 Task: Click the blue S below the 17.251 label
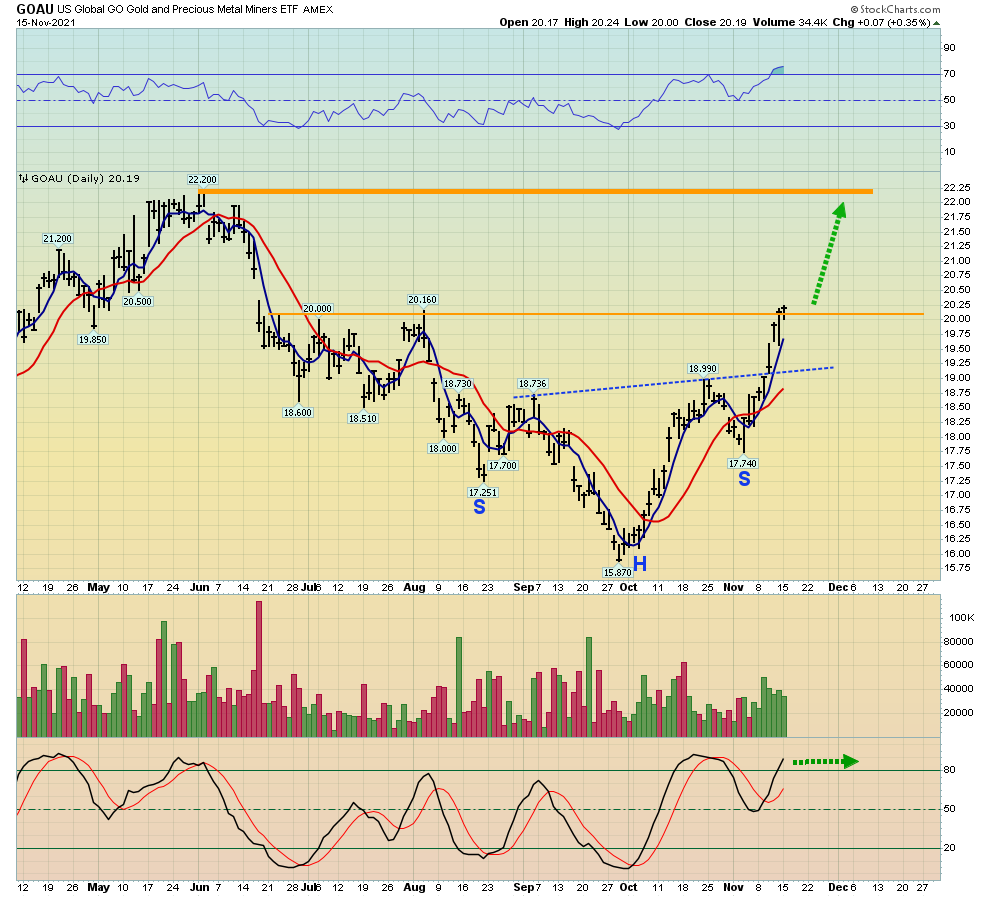click(x=479, y=507)
